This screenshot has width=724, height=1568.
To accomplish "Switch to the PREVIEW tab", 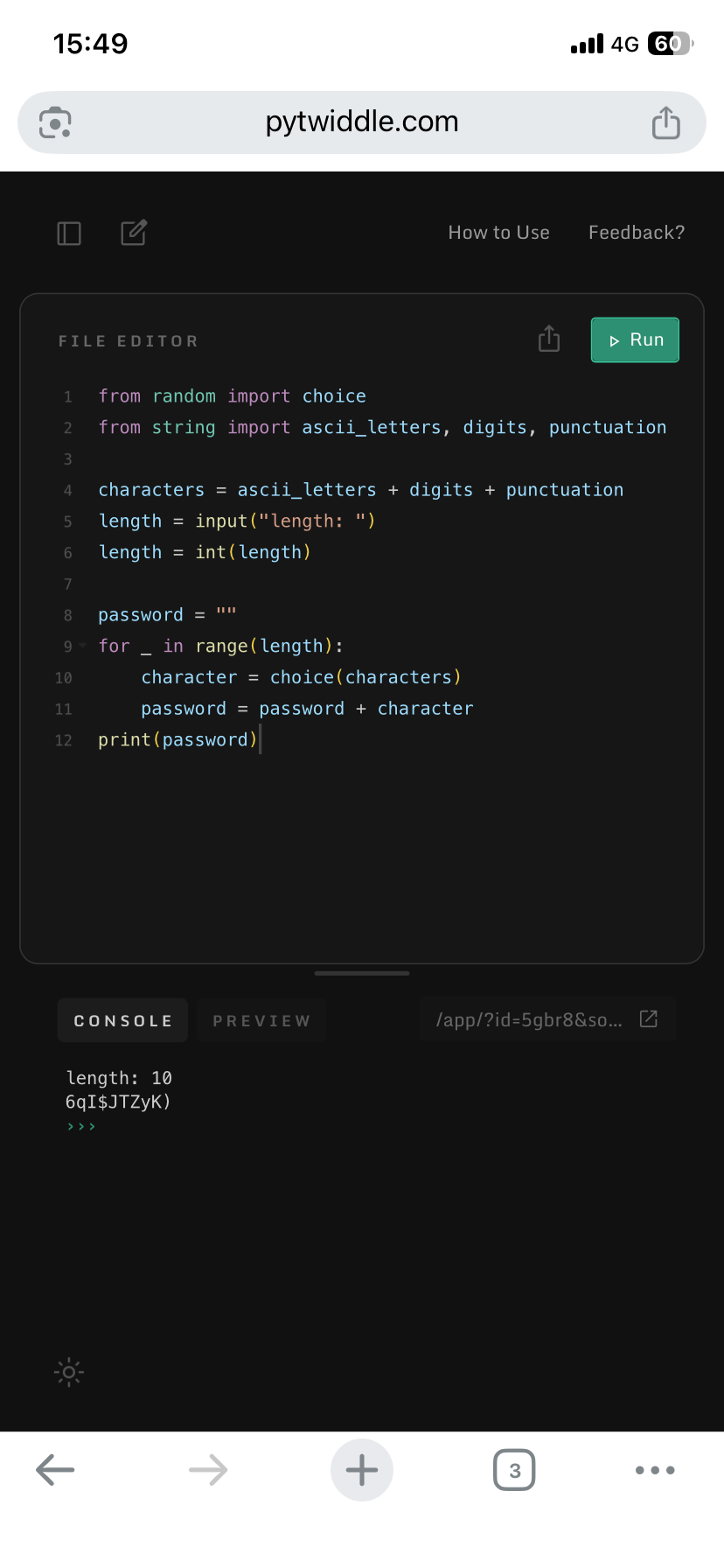I will point(261,1020).
